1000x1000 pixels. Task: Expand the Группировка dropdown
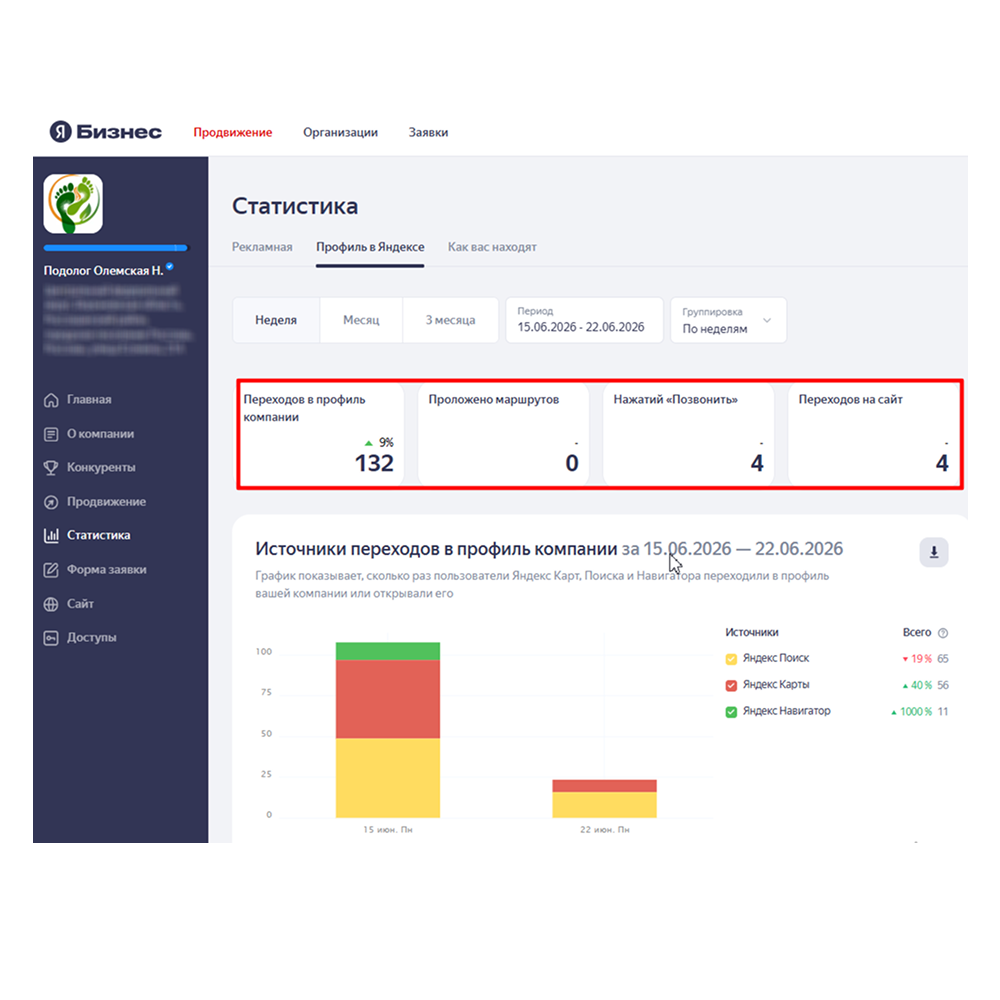coord(728,320)
